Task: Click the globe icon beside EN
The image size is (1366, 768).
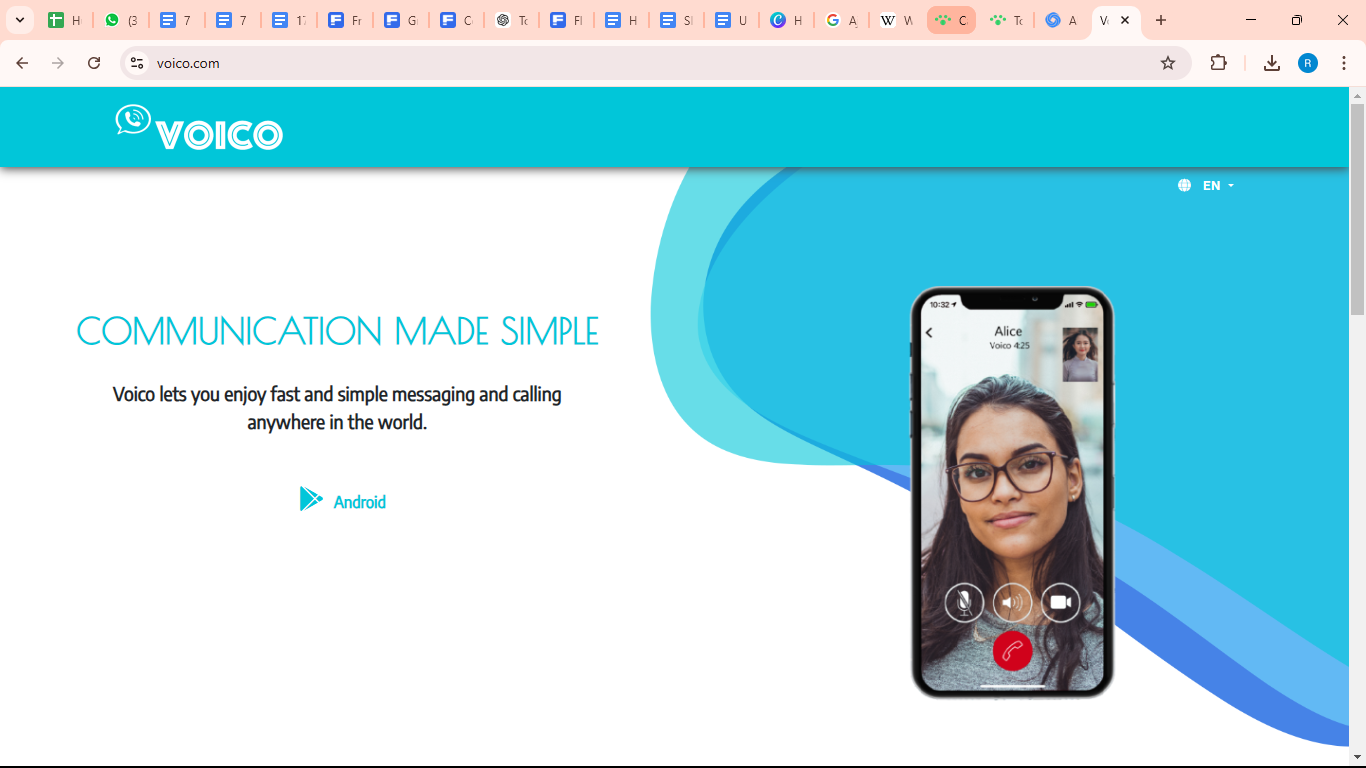Action: point(1184,185)
